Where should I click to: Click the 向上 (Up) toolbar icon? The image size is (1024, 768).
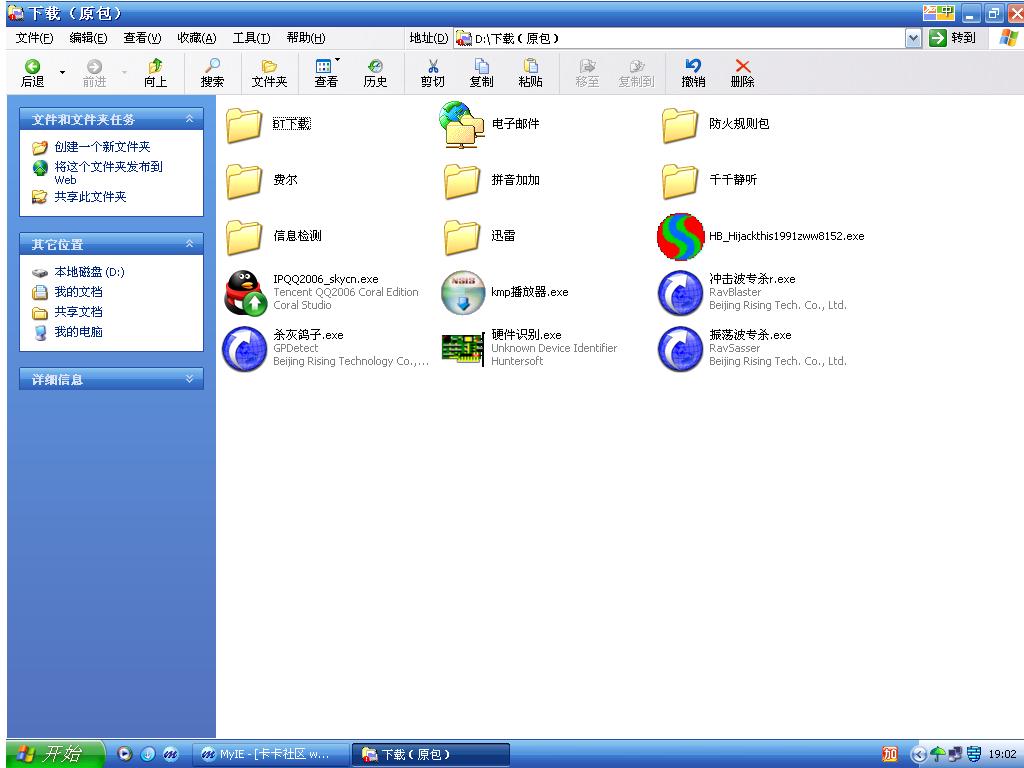coord(155,73)
